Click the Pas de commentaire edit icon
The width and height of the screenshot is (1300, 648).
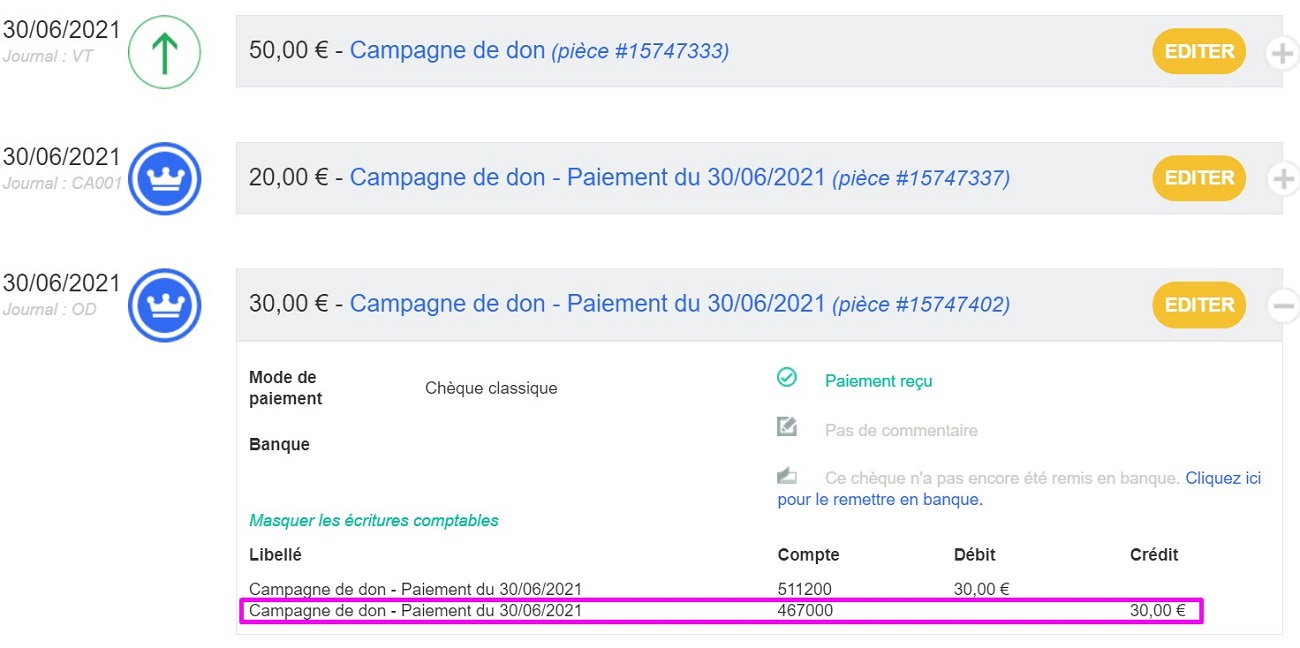(x=787, y=427)
